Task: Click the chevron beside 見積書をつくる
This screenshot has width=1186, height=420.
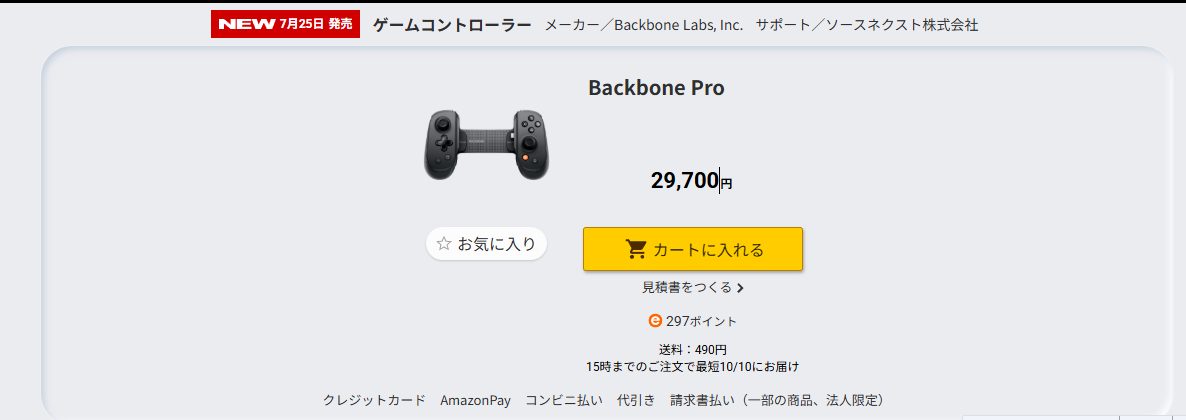Action: [x=740, y=288]
